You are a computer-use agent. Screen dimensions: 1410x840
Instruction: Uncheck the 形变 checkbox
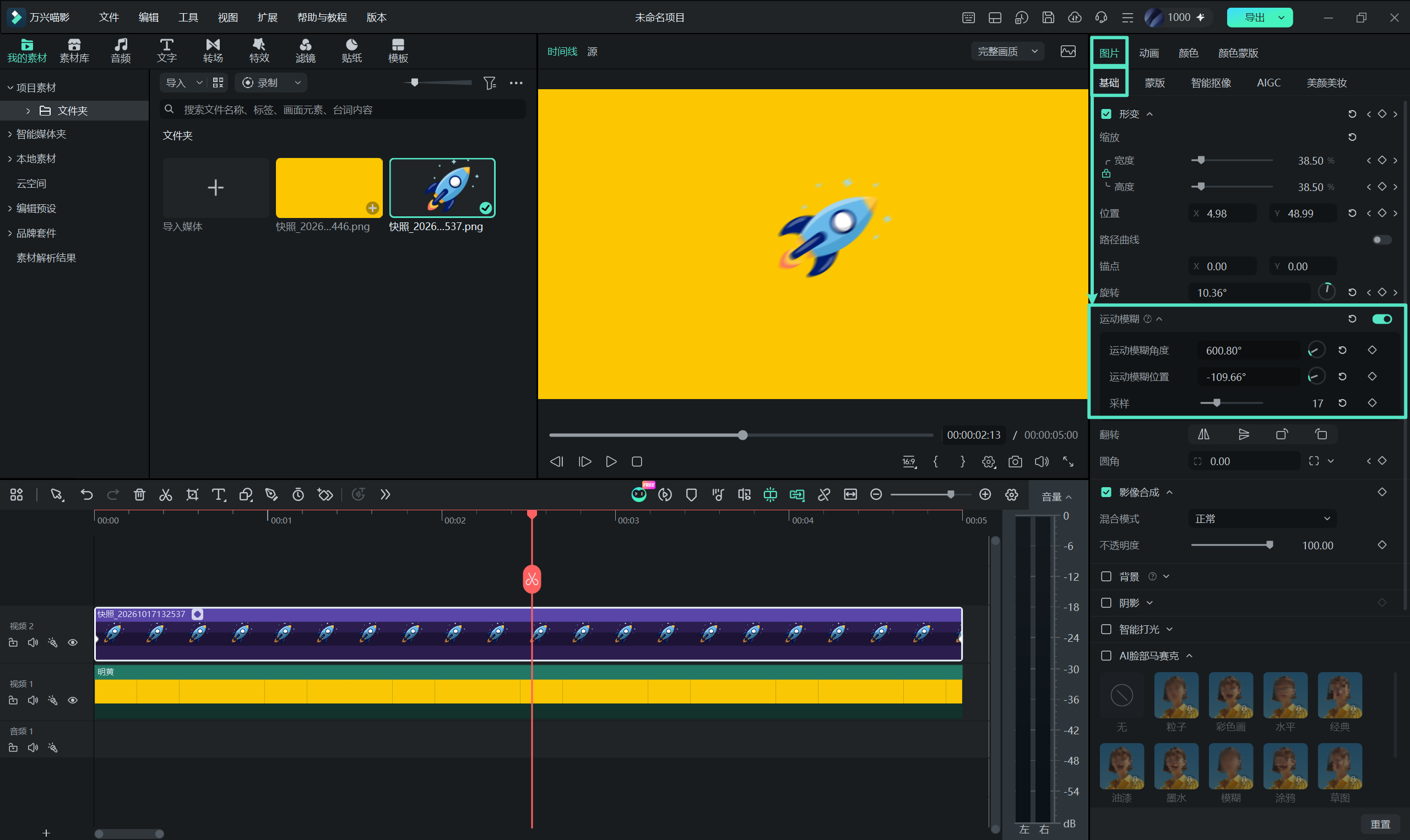1106,114
